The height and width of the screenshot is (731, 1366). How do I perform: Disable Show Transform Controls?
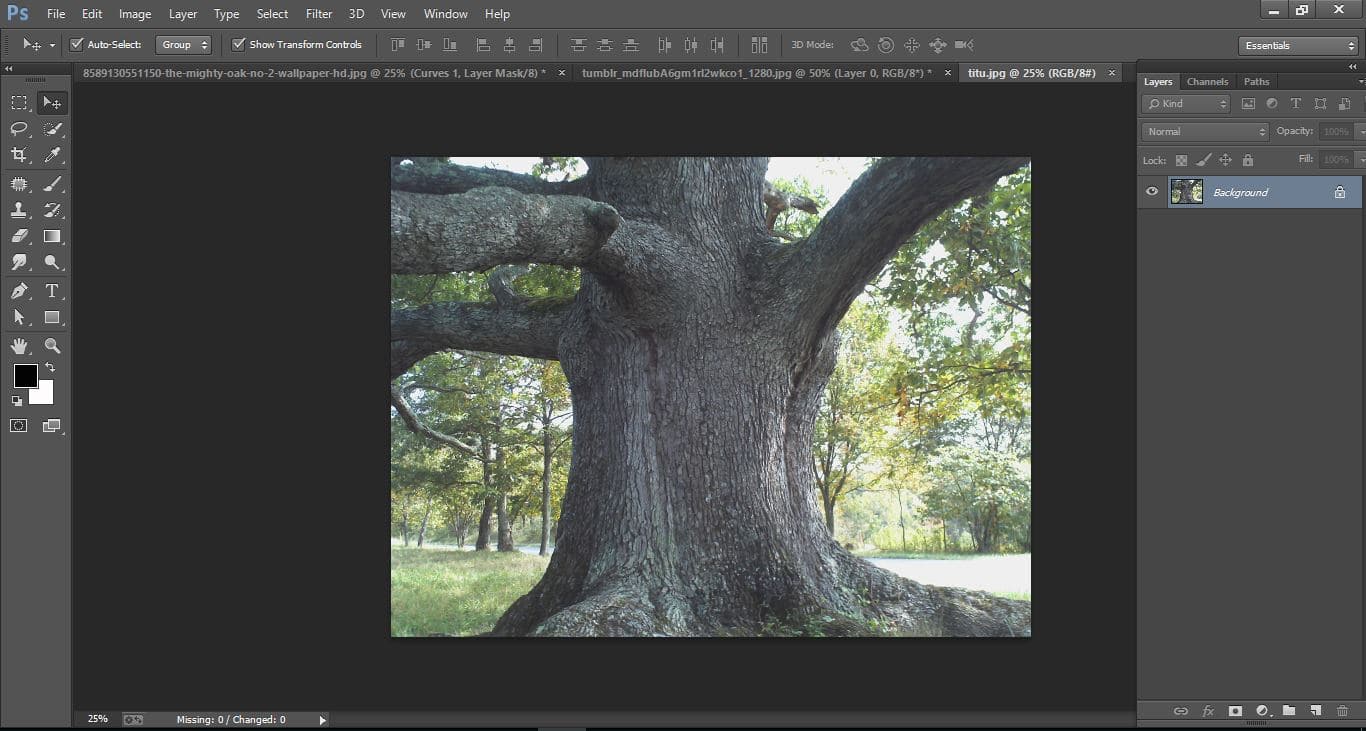238,44
